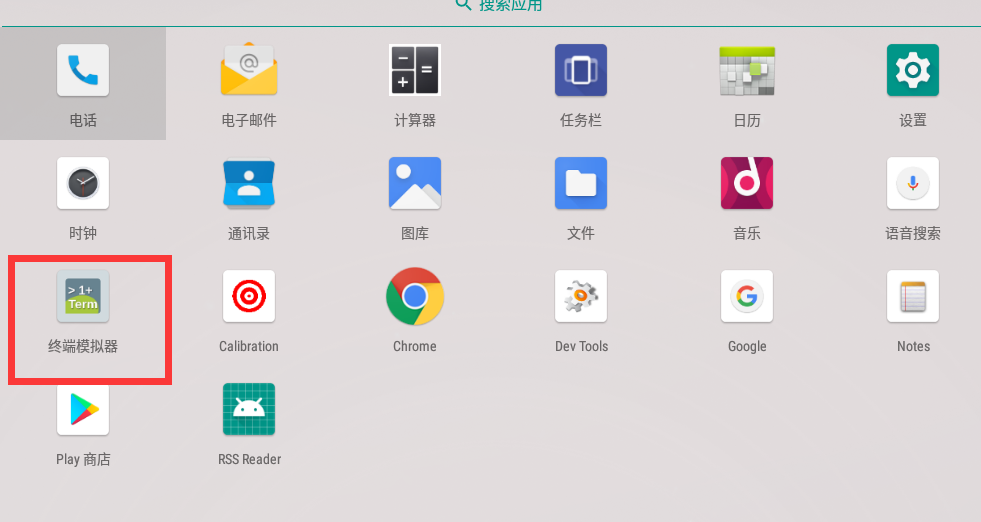Open the Chrome browser
Image resolution: width=981 pixels, height=522 pixels.
pos(415,297)
